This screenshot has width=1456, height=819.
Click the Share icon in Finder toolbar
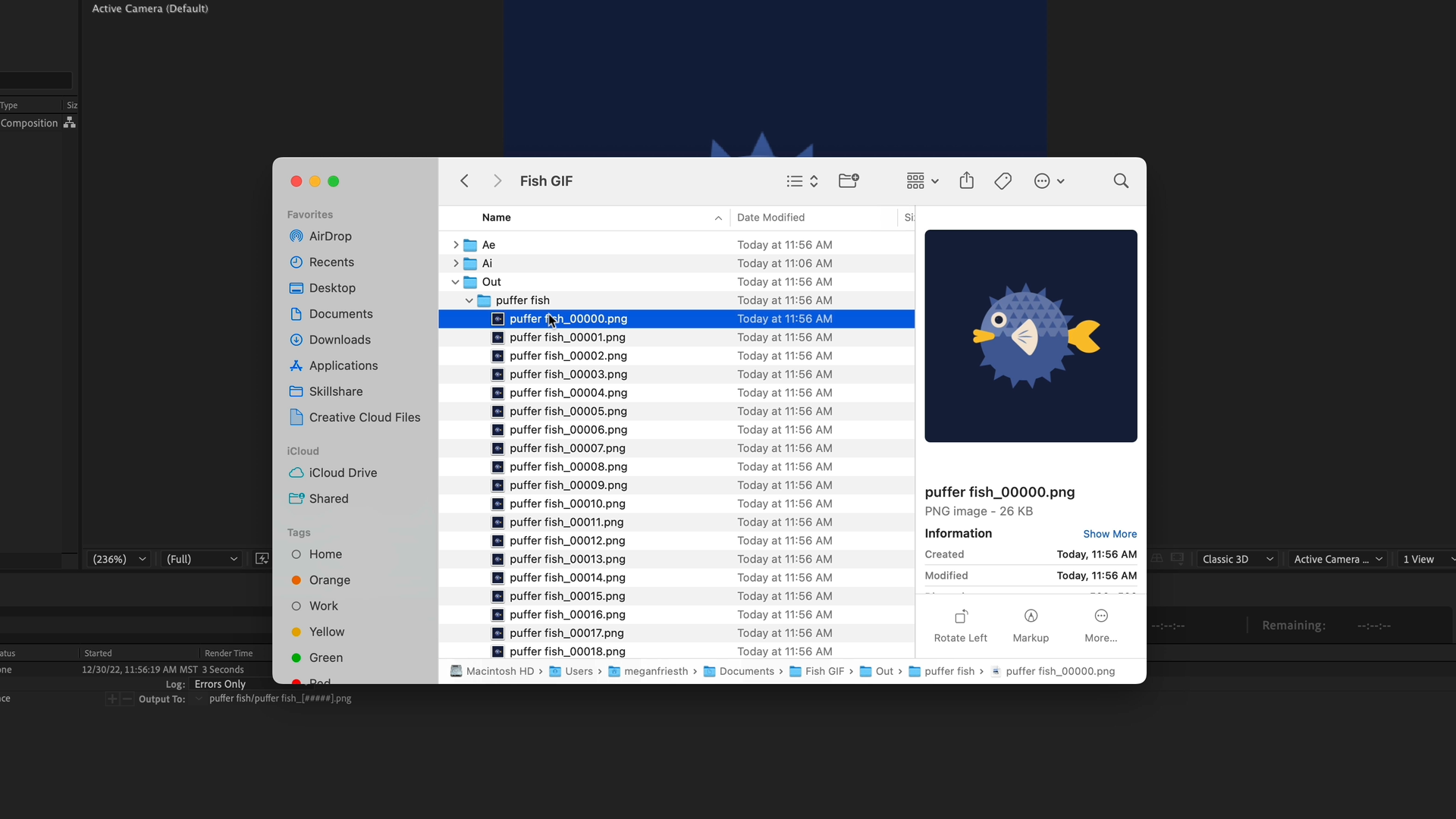point(966,180)
